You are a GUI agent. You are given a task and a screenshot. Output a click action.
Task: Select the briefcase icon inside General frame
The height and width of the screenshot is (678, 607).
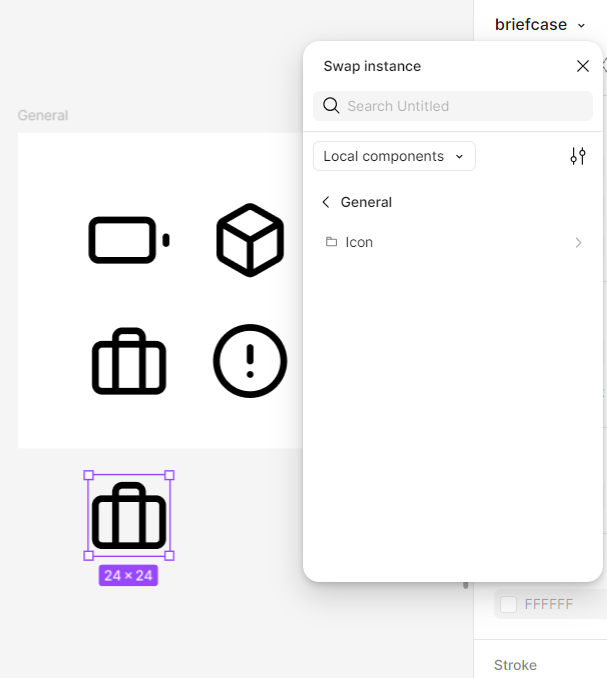pos(129,361)
